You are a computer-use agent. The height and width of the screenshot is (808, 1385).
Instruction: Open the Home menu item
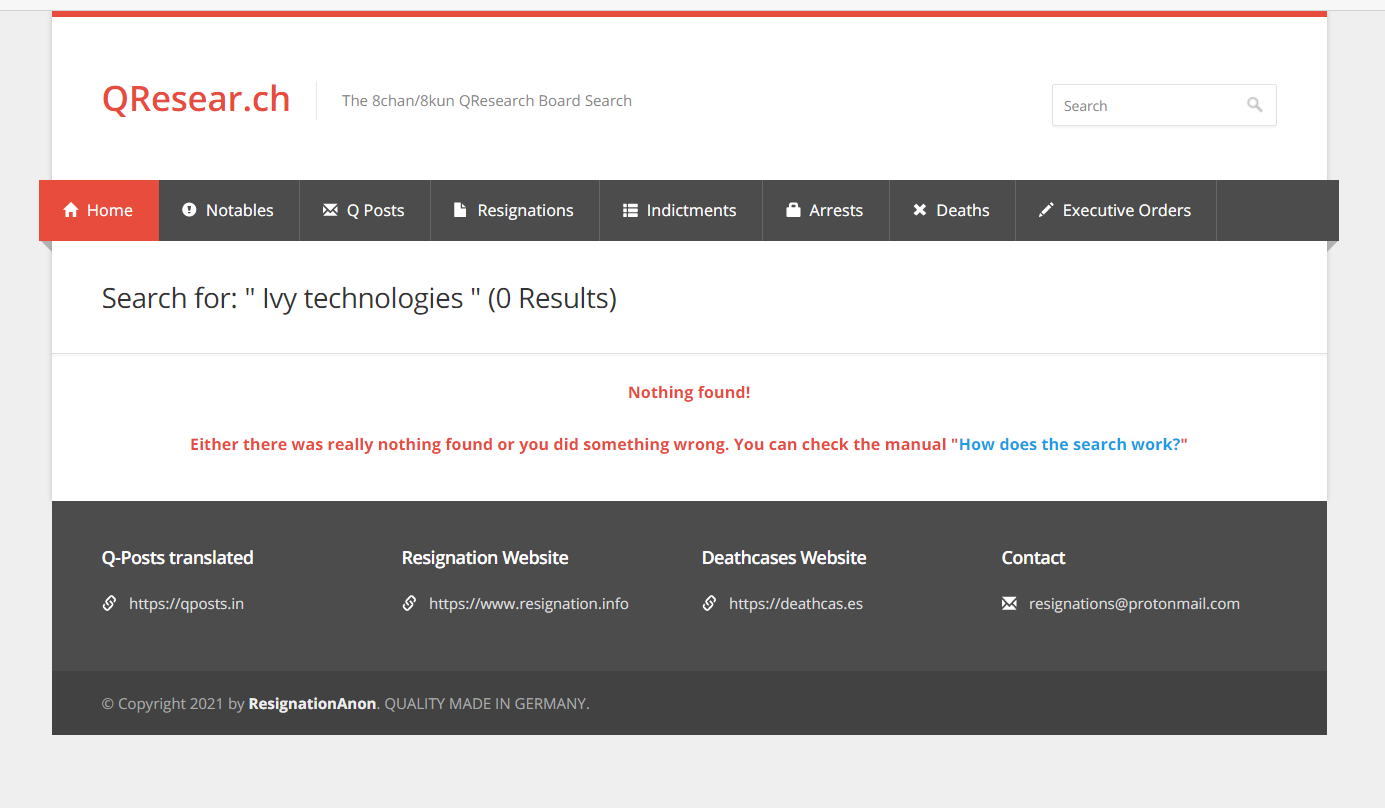[x=99, y=210]
